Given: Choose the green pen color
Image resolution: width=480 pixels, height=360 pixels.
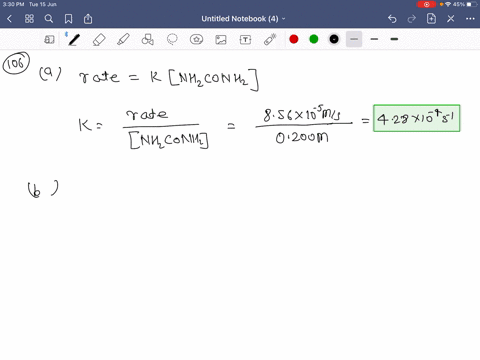Looking at the screenshot, I should click(314, 39).
